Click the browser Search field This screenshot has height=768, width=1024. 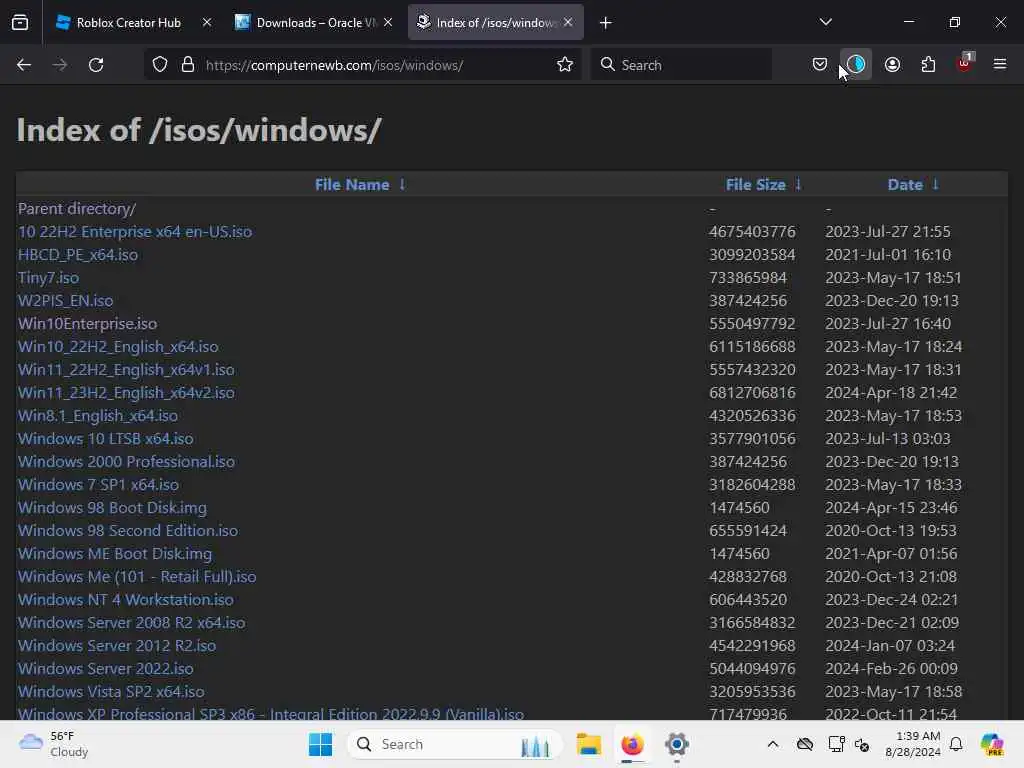coord(681,65)
